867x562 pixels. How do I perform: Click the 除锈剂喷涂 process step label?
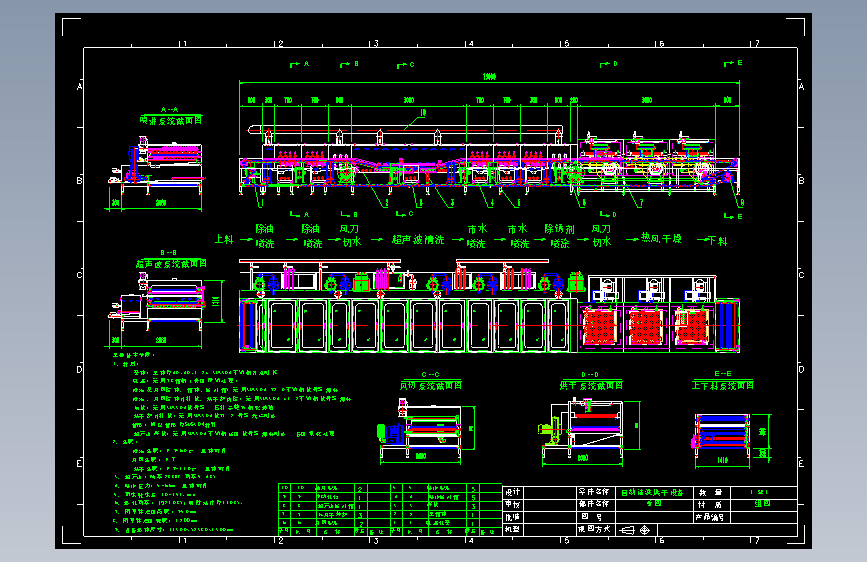[560, 236]
